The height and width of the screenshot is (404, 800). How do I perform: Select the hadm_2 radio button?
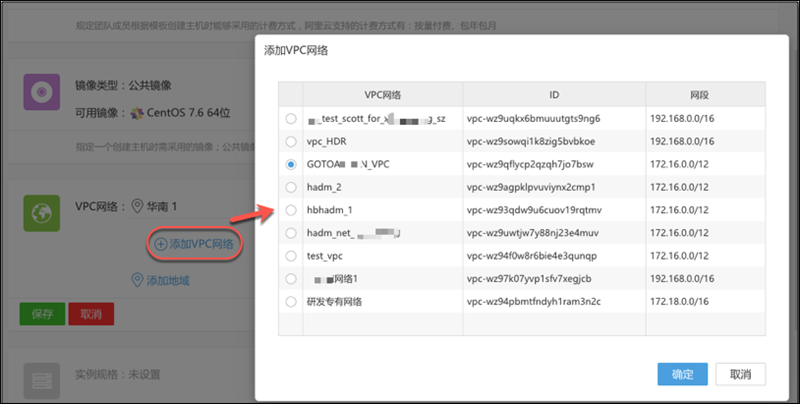click(291, 187)
